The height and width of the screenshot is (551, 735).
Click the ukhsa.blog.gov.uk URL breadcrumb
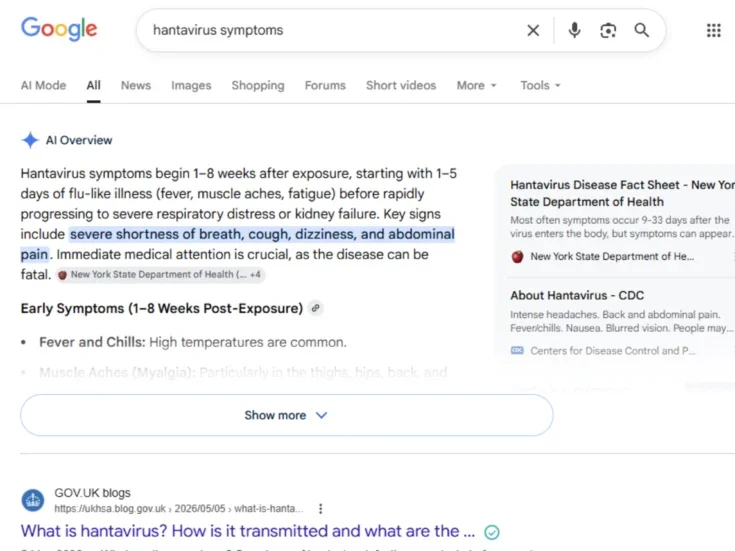click(x=179, y=509)
